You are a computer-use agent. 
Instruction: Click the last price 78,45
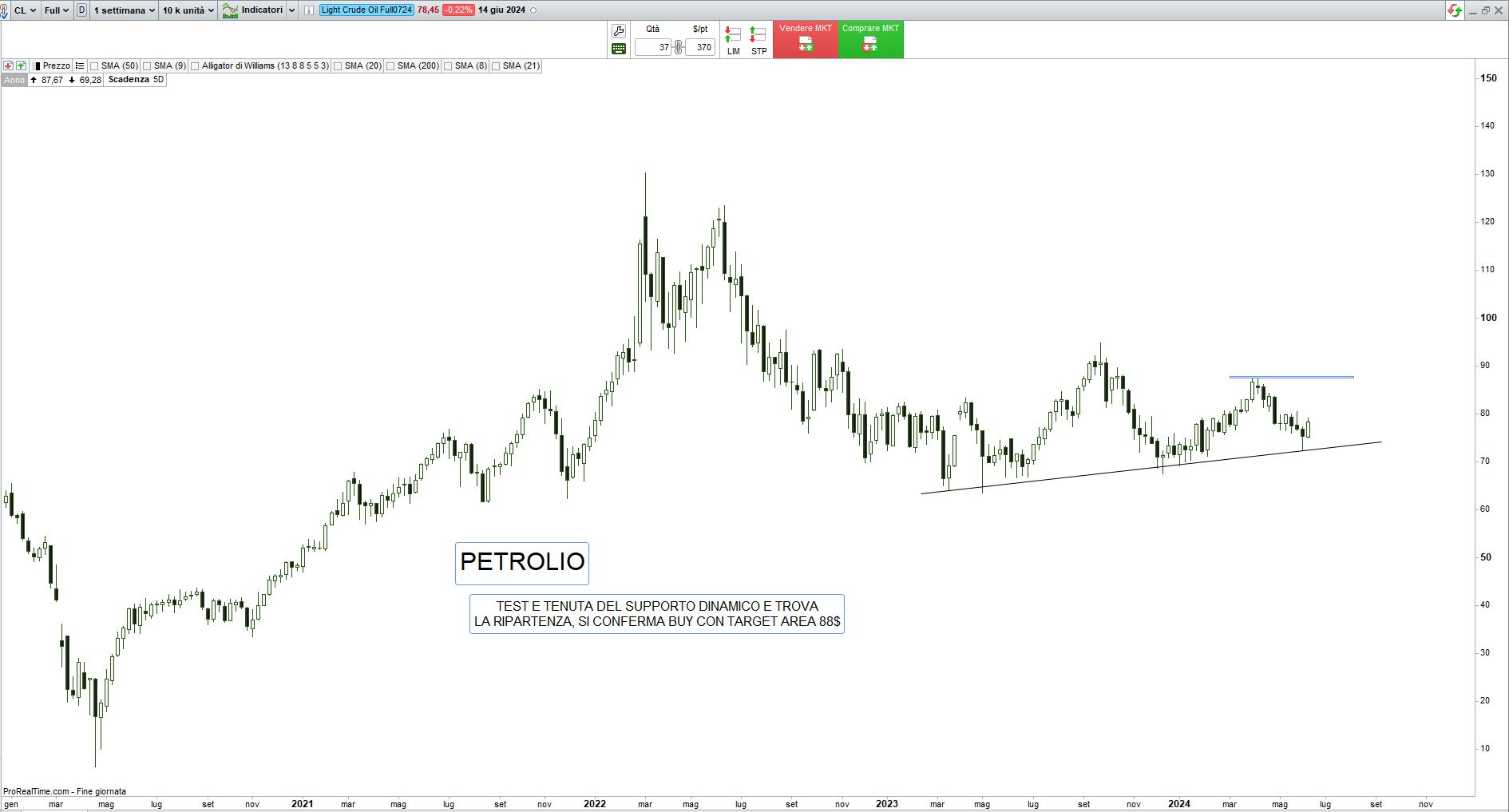tap(428, 10)
